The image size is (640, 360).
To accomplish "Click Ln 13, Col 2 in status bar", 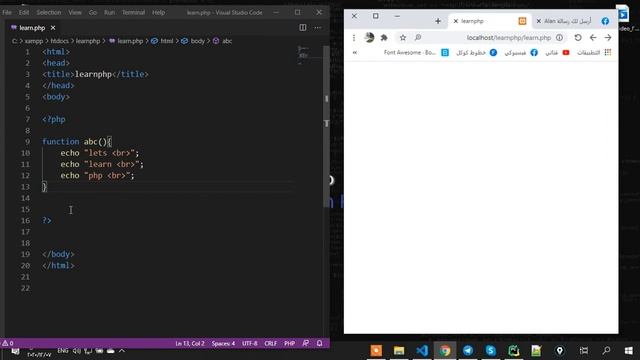I will [x=190, y=344].
